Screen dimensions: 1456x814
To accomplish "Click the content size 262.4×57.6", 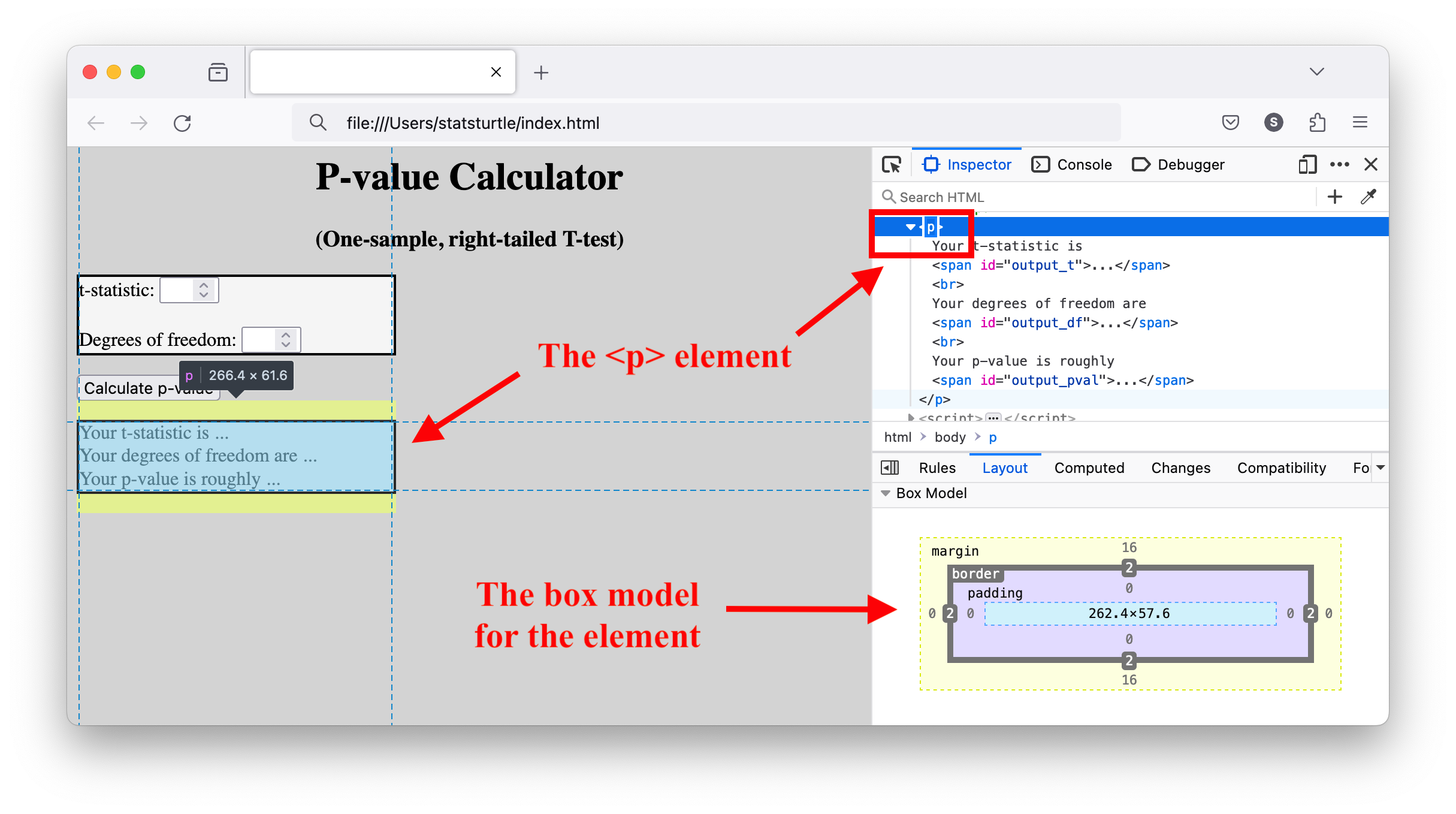I will click(x=1129, y=613).
